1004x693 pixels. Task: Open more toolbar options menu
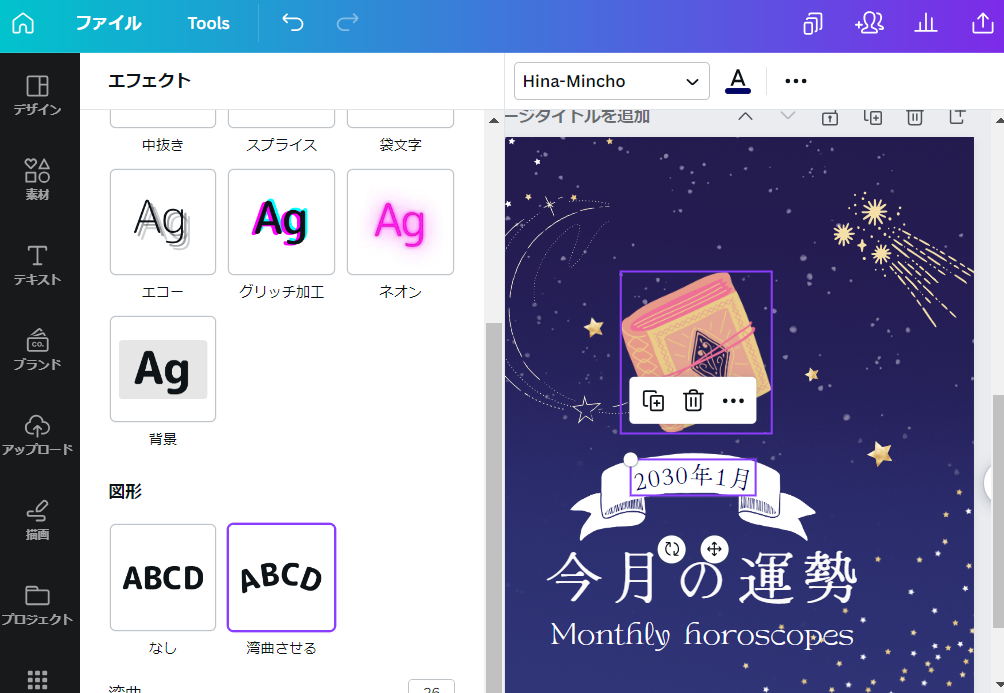[795, 81]
